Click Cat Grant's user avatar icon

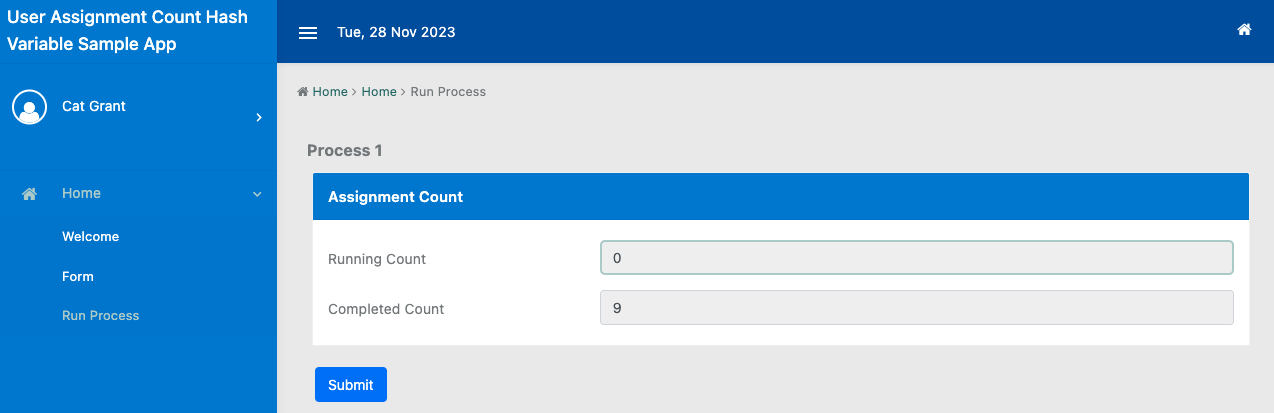29,107
